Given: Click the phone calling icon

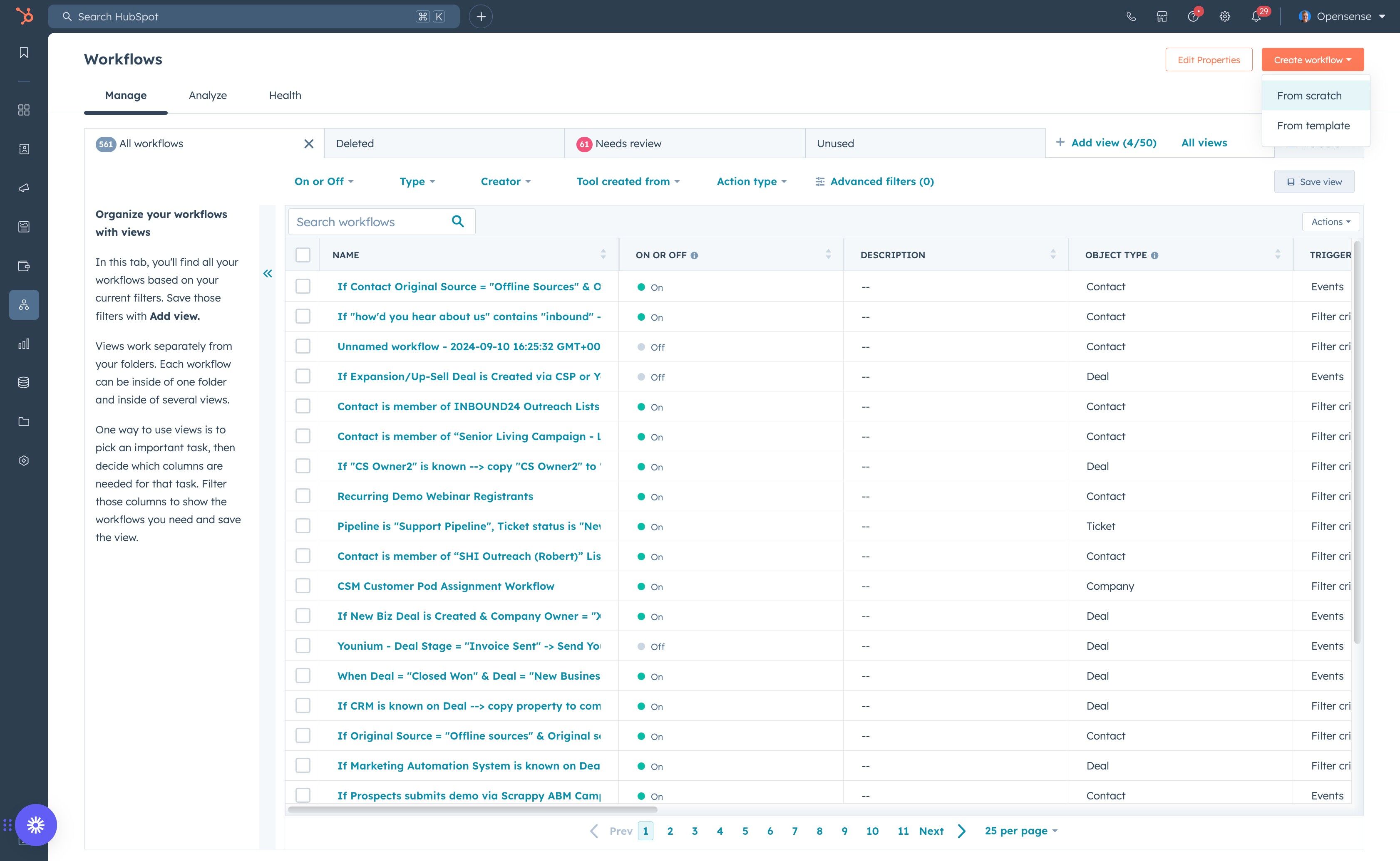Looking at the screenshot, I should point(1131,17).
